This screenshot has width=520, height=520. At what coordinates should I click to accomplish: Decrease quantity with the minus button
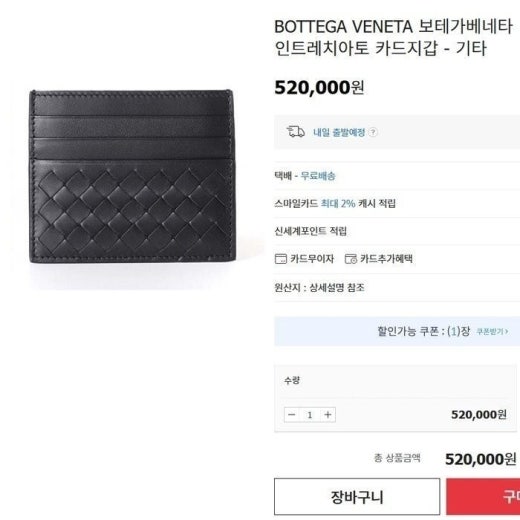pyautogui.click(x=292, y=415)
